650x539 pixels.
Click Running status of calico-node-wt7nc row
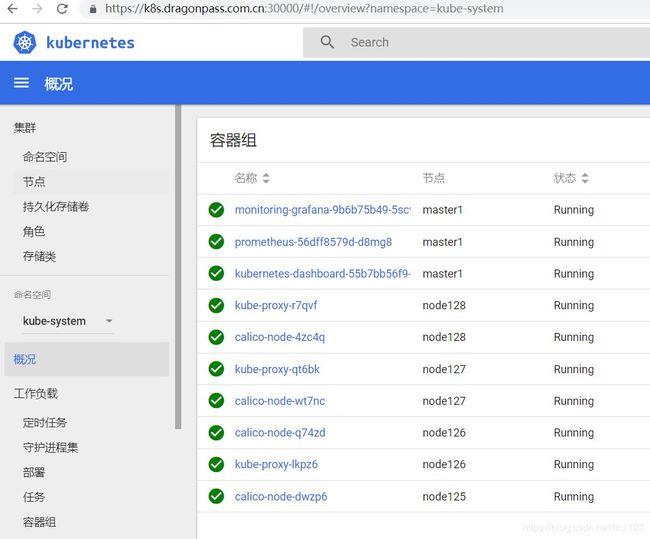[x=574, y=401]
